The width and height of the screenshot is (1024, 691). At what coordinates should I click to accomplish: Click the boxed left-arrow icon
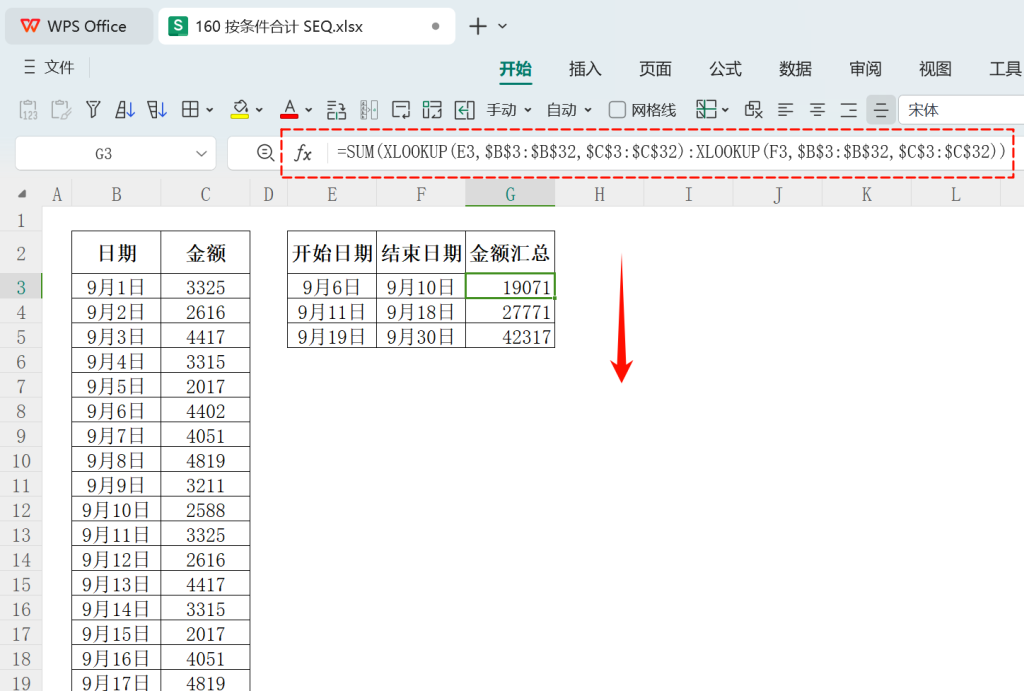click(464, 110)
